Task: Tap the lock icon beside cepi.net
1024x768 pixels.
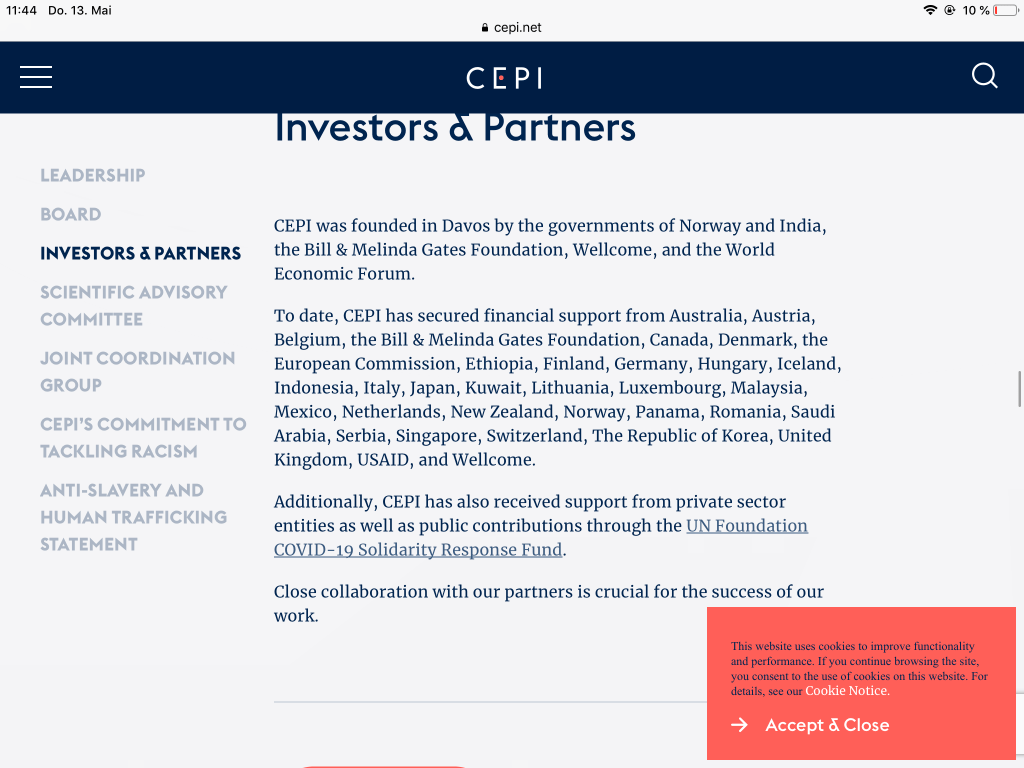Action: 486,28
